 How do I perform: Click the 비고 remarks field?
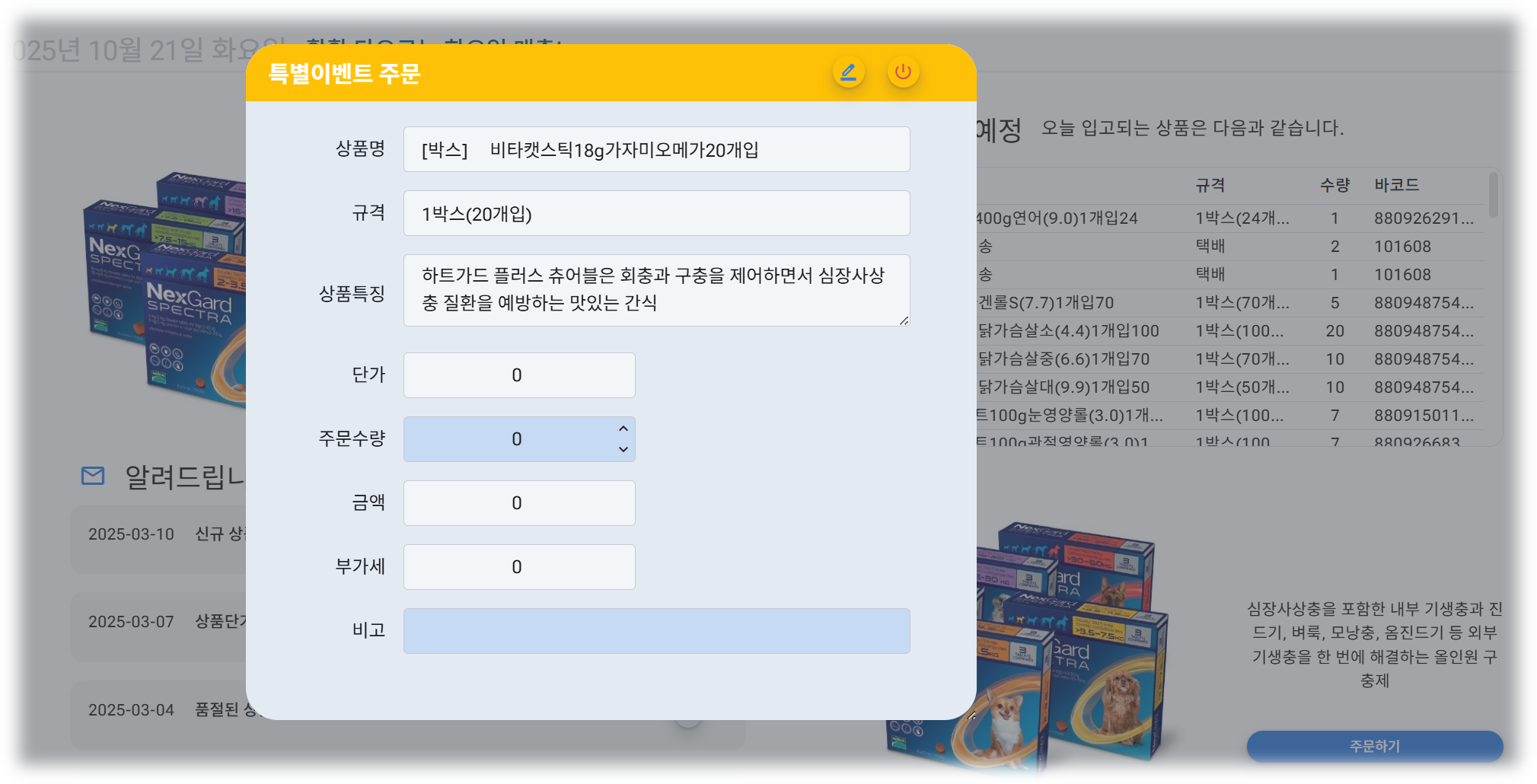click(656, 631)
